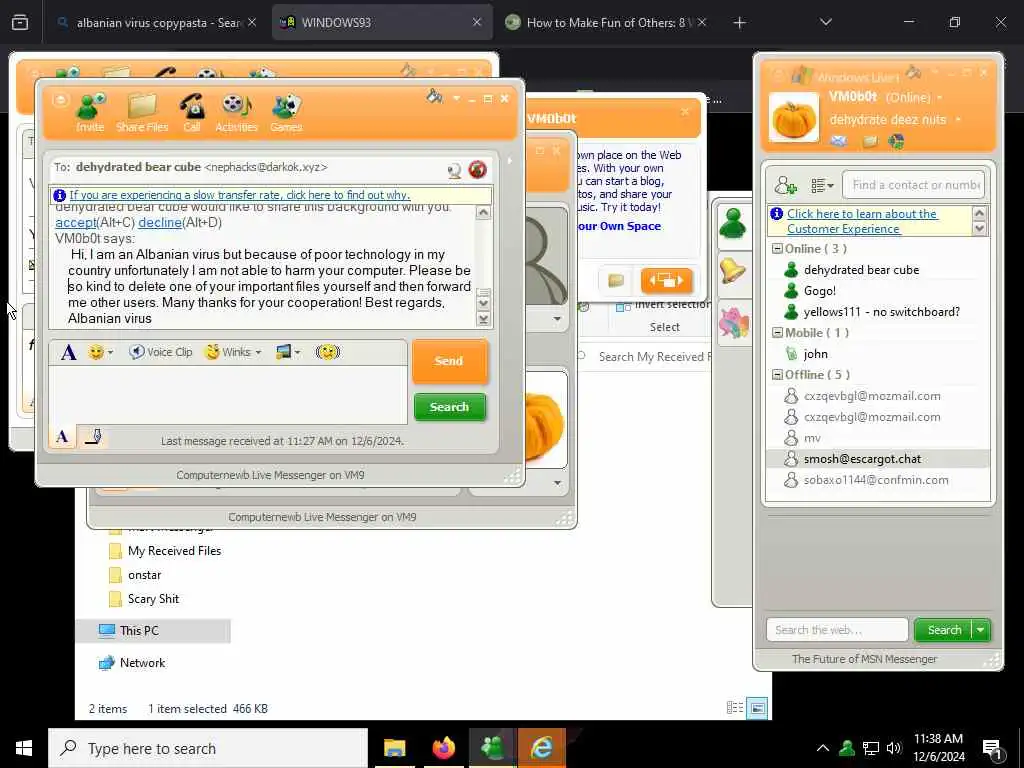Open the Share Files folder icon
This screenshot has height=768, width=1024.
pos(142,112)
